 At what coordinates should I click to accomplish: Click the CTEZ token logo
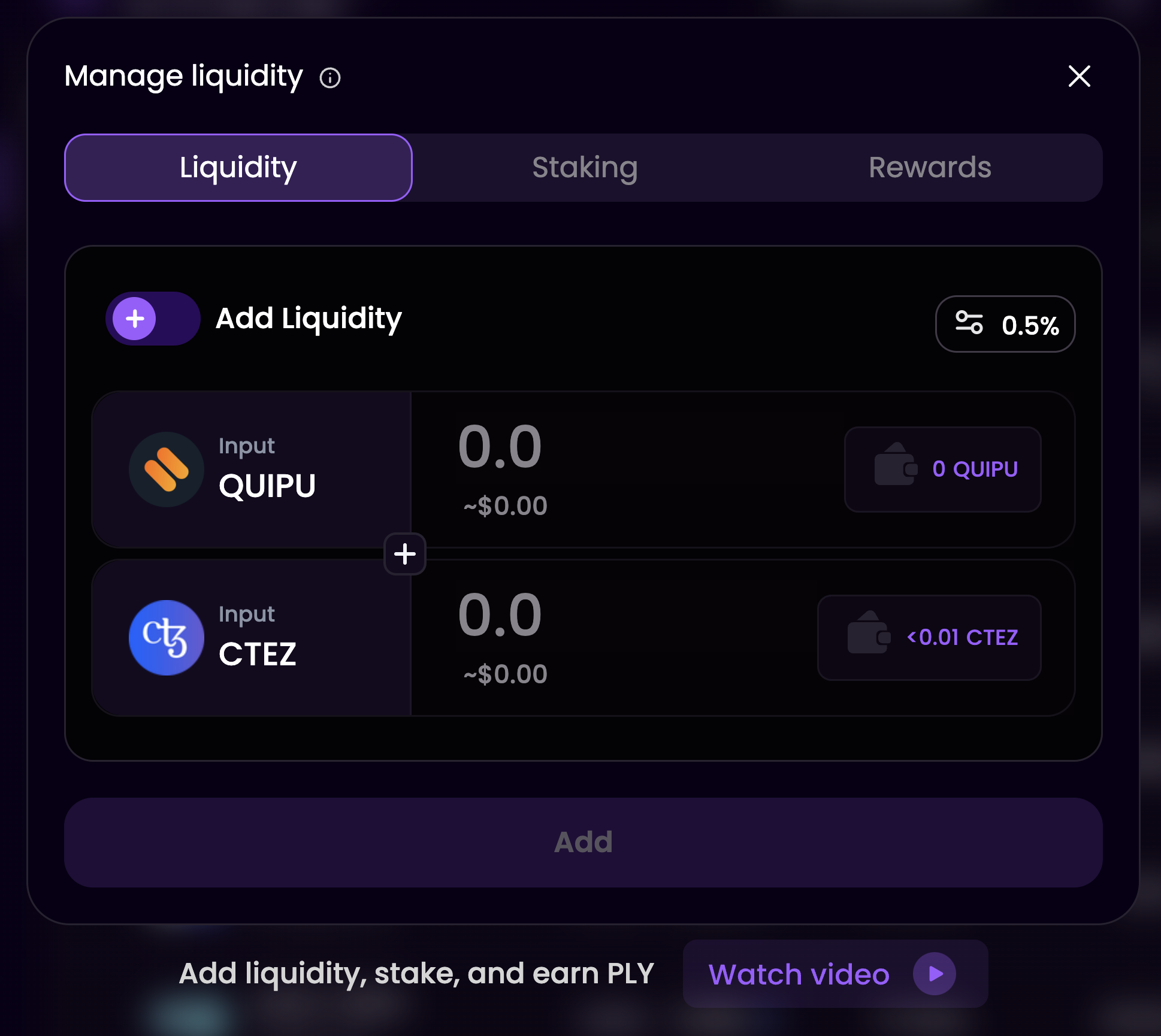click(167, 638)
